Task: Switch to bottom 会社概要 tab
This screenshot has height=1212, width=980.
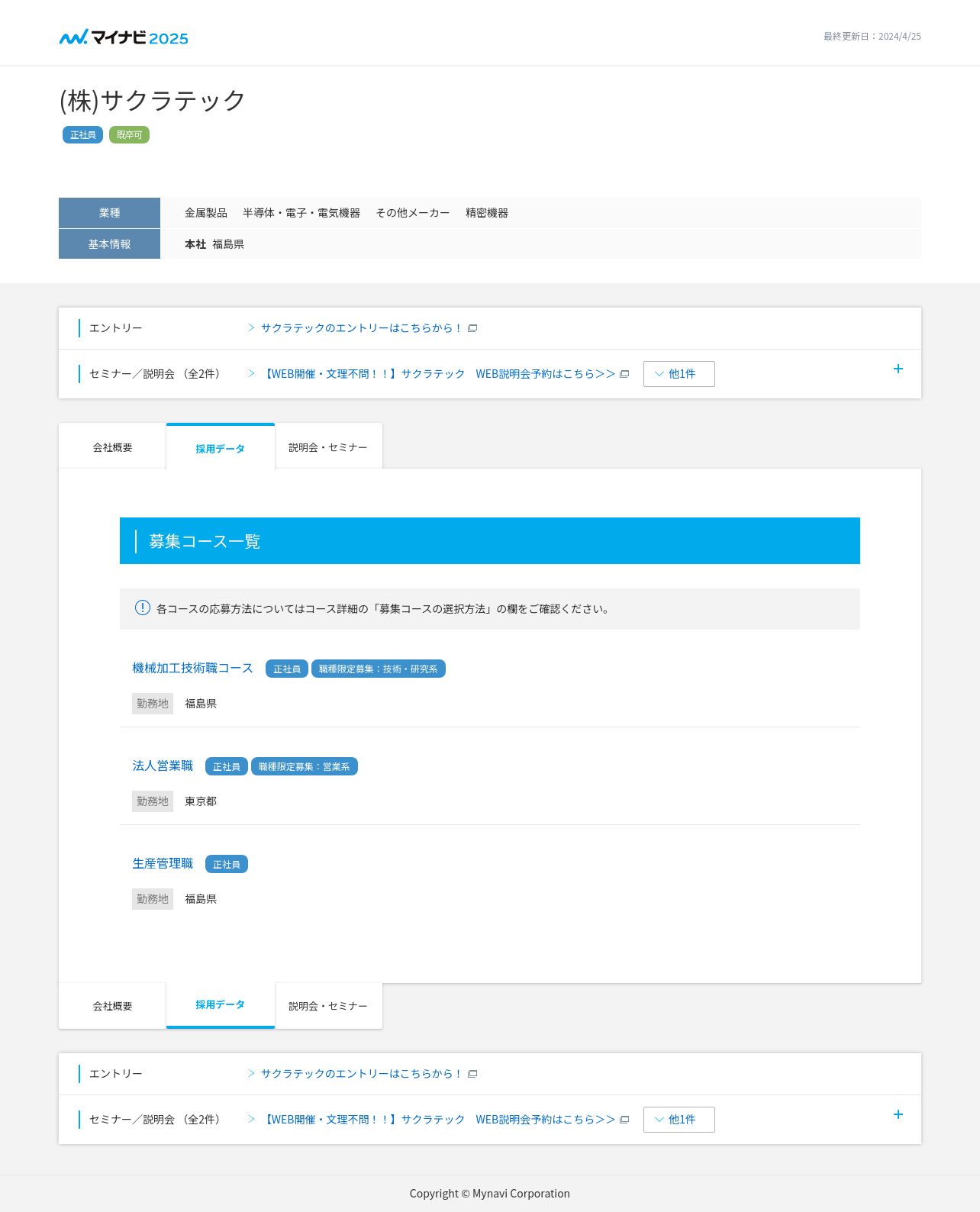Action: tap(112, 1006)
